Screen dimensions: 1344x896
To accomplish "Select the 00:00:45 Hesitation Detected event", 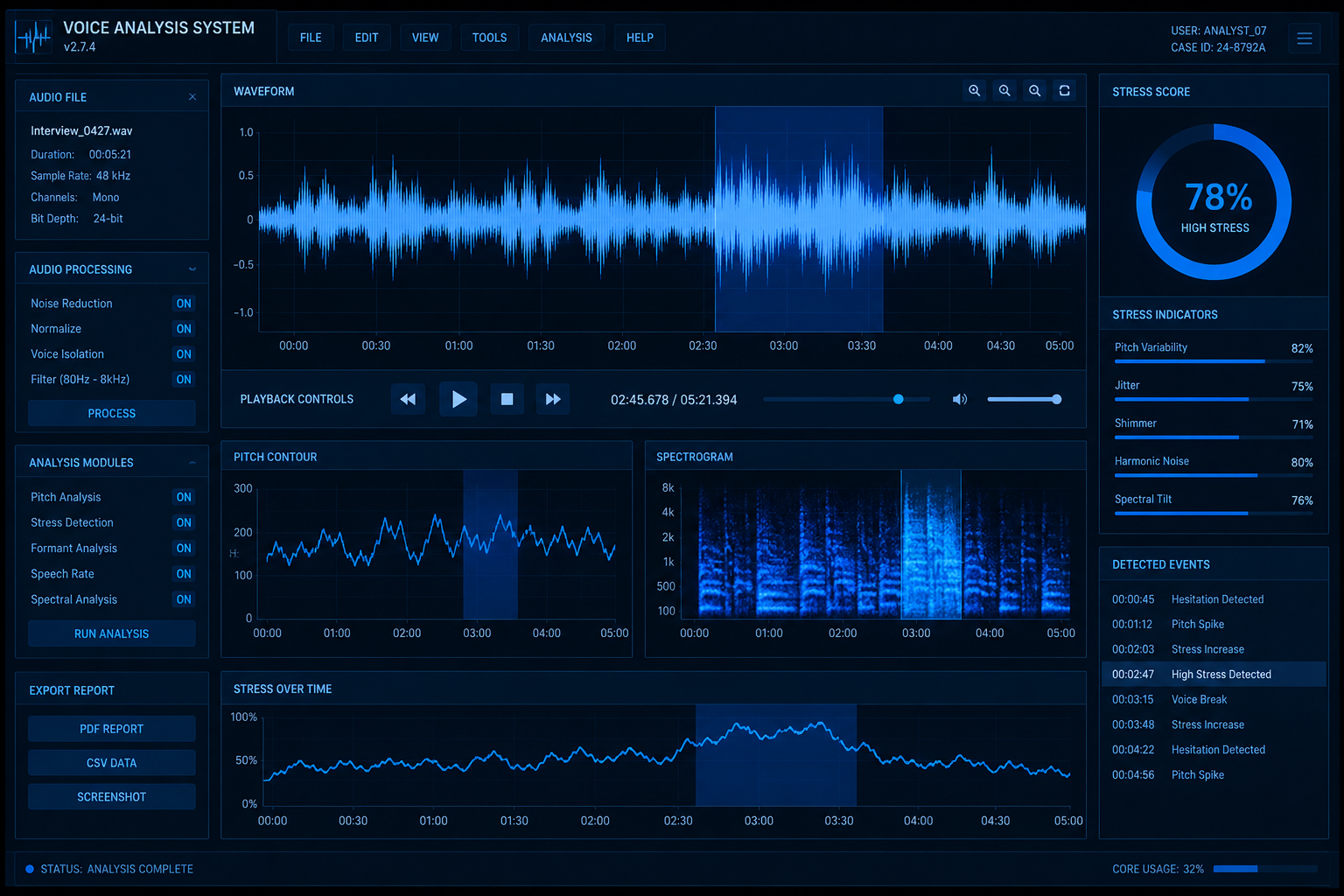I will [1214, 599].
